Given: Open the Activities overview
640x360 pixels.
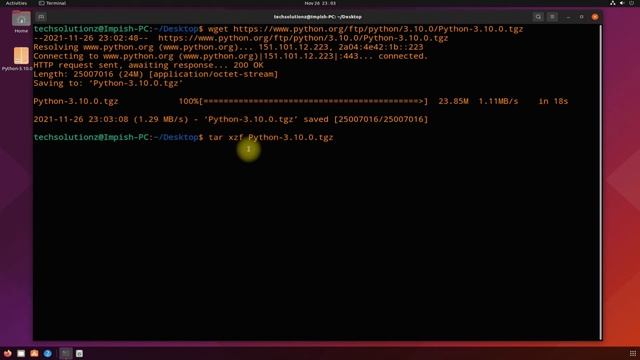Looking at the screenshot, I should (x=16, y=3).
